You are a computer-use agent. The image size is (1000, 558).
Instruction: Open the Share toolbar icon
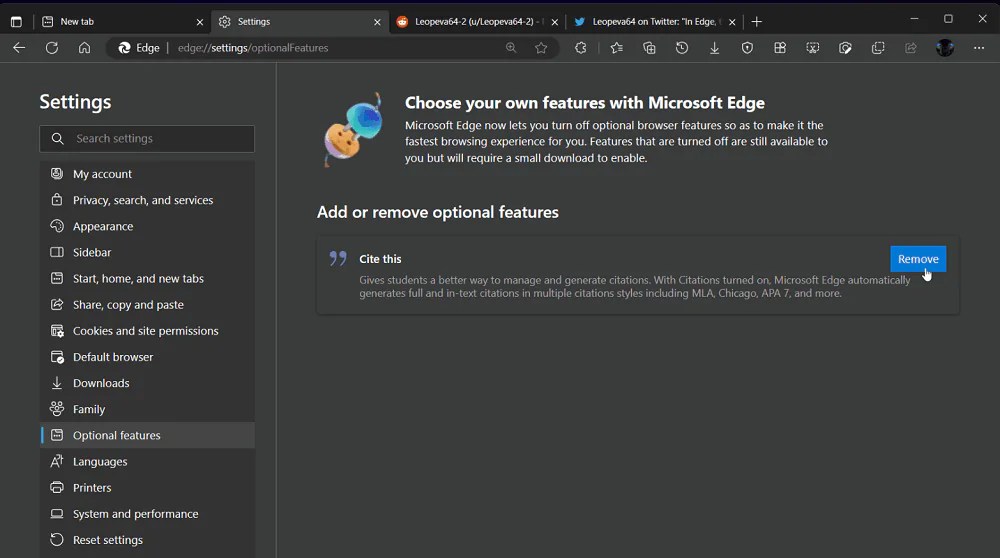911,48
